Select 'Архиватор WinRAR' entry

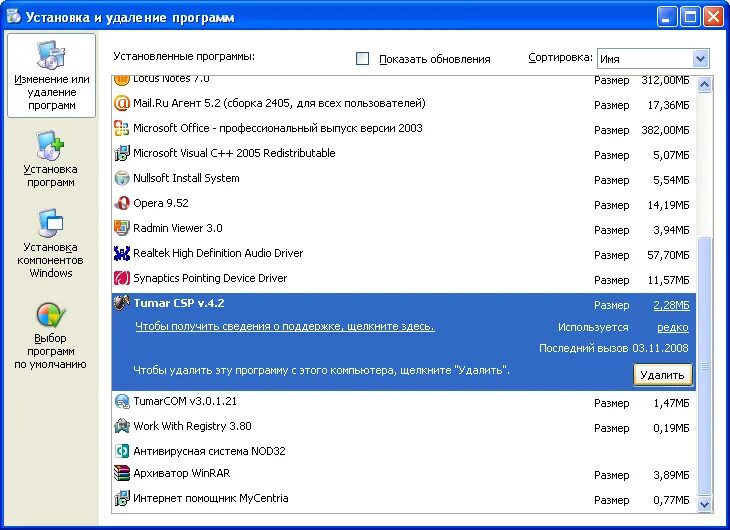point(404,474)
